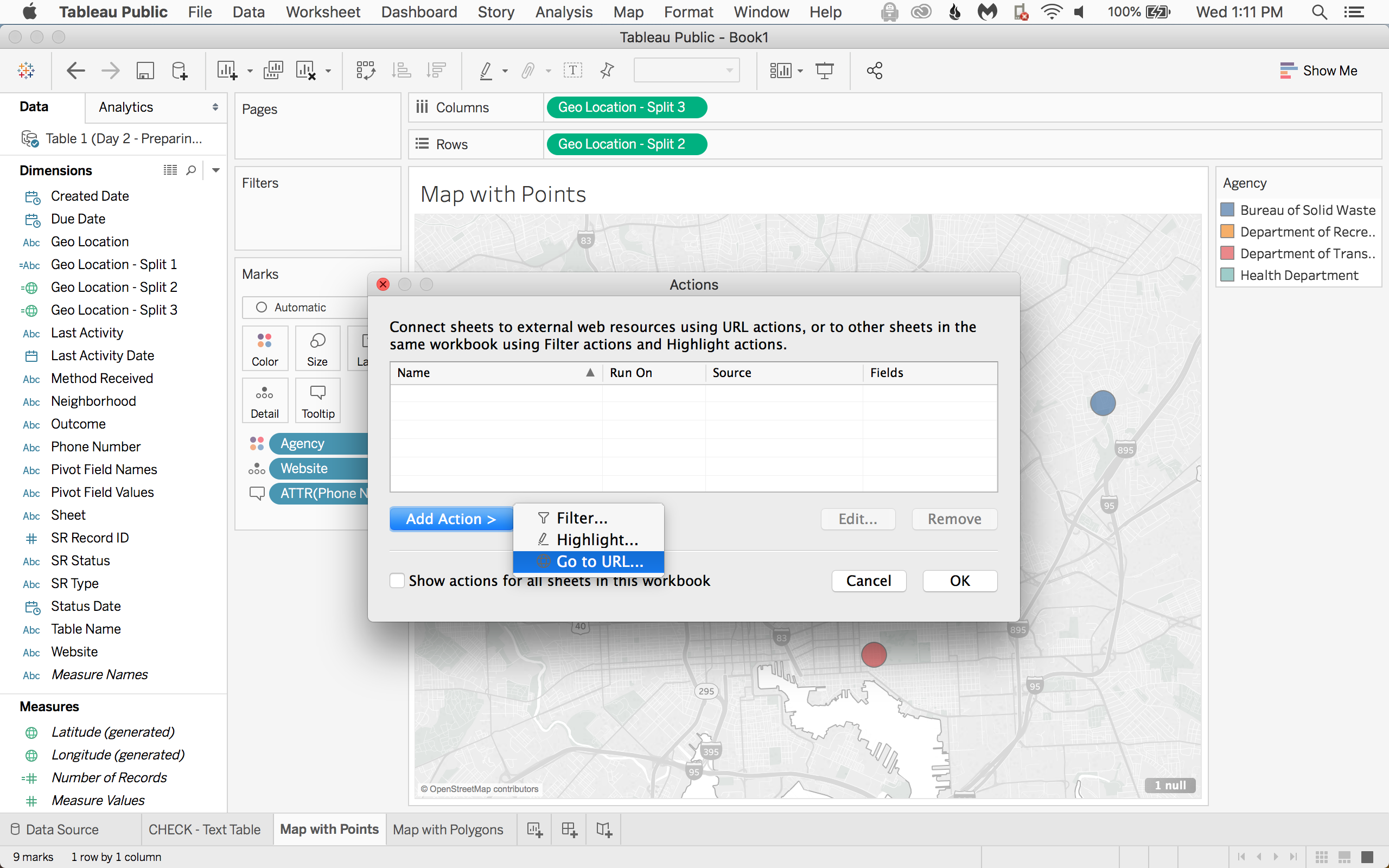This screenshot has height=868, width=1389.
Task: Click Cancel in Actions dialog
Action: point(869,581)
